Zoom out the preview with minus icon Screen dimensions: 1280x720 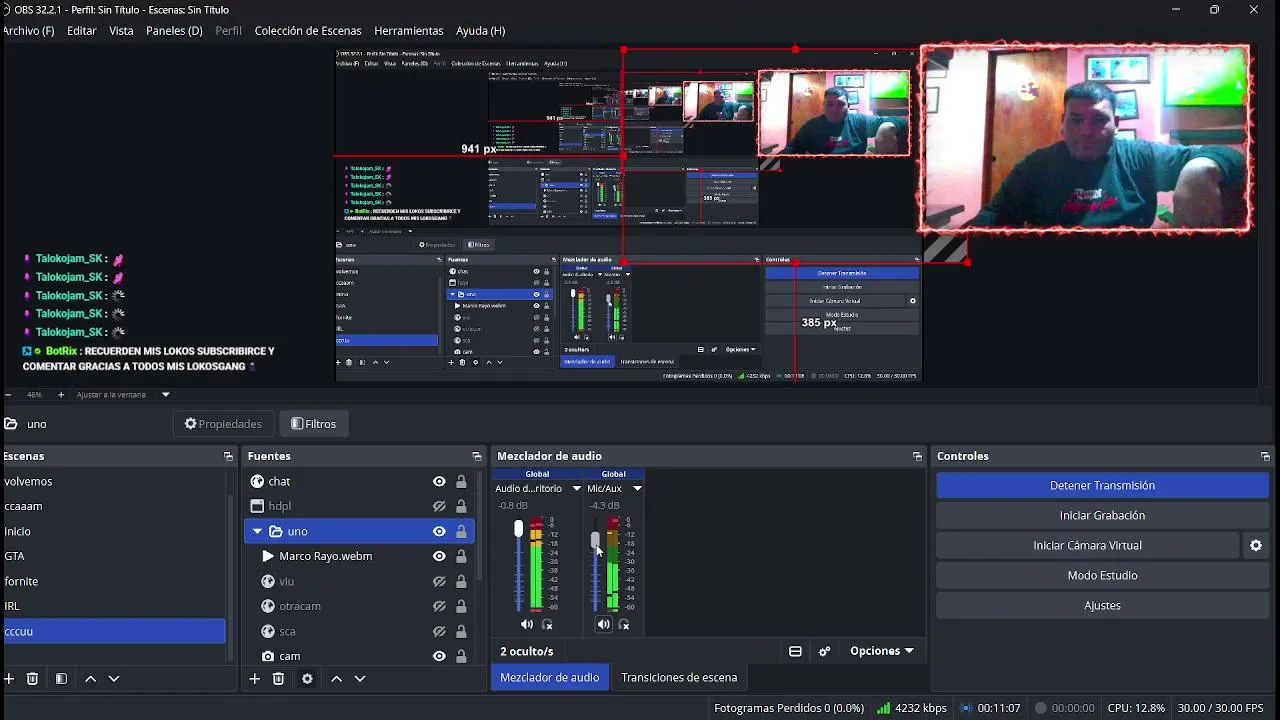(x=8, y=395)
